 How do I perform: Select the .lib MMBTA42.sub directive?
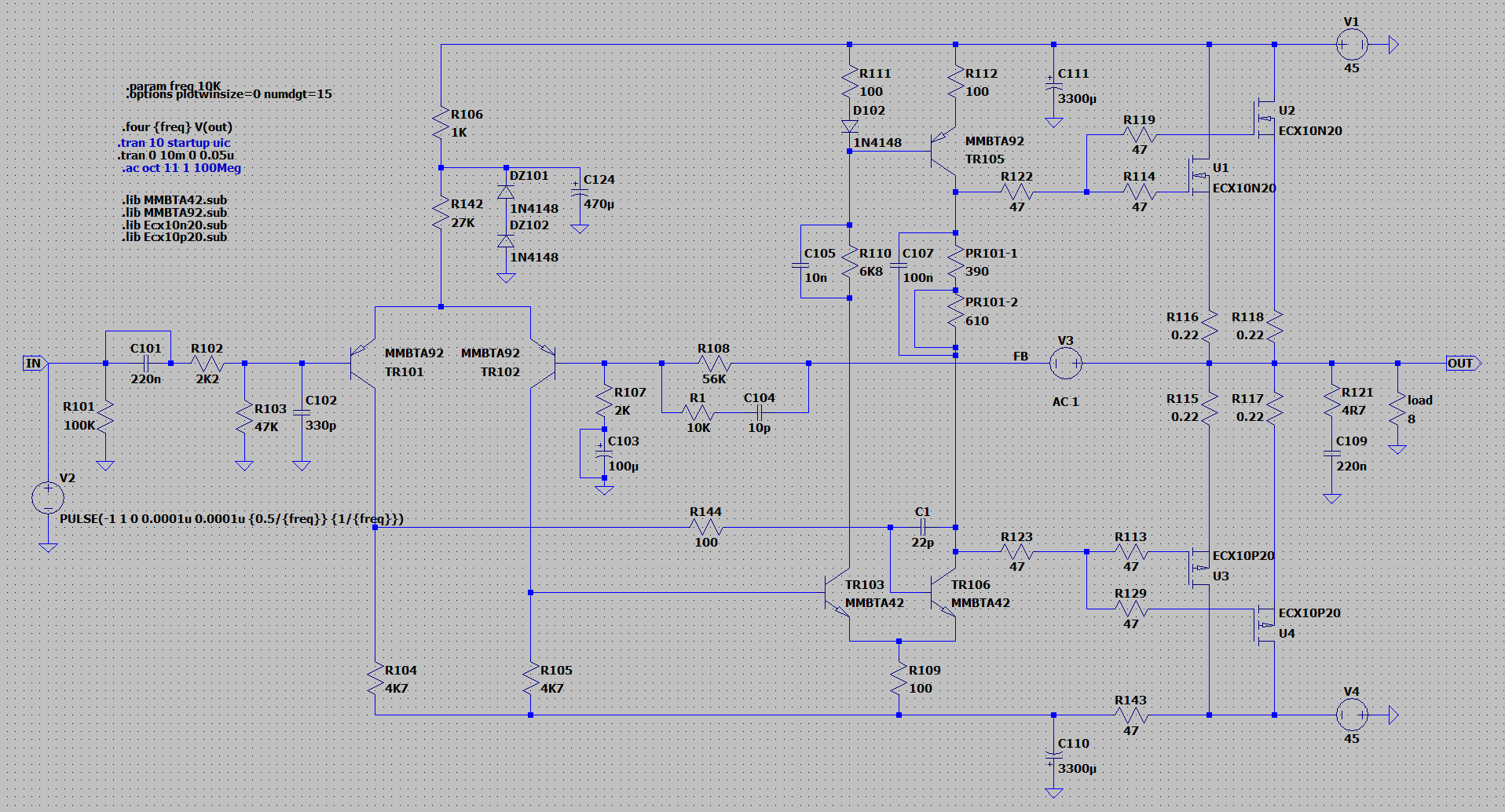tap(174, 200)
